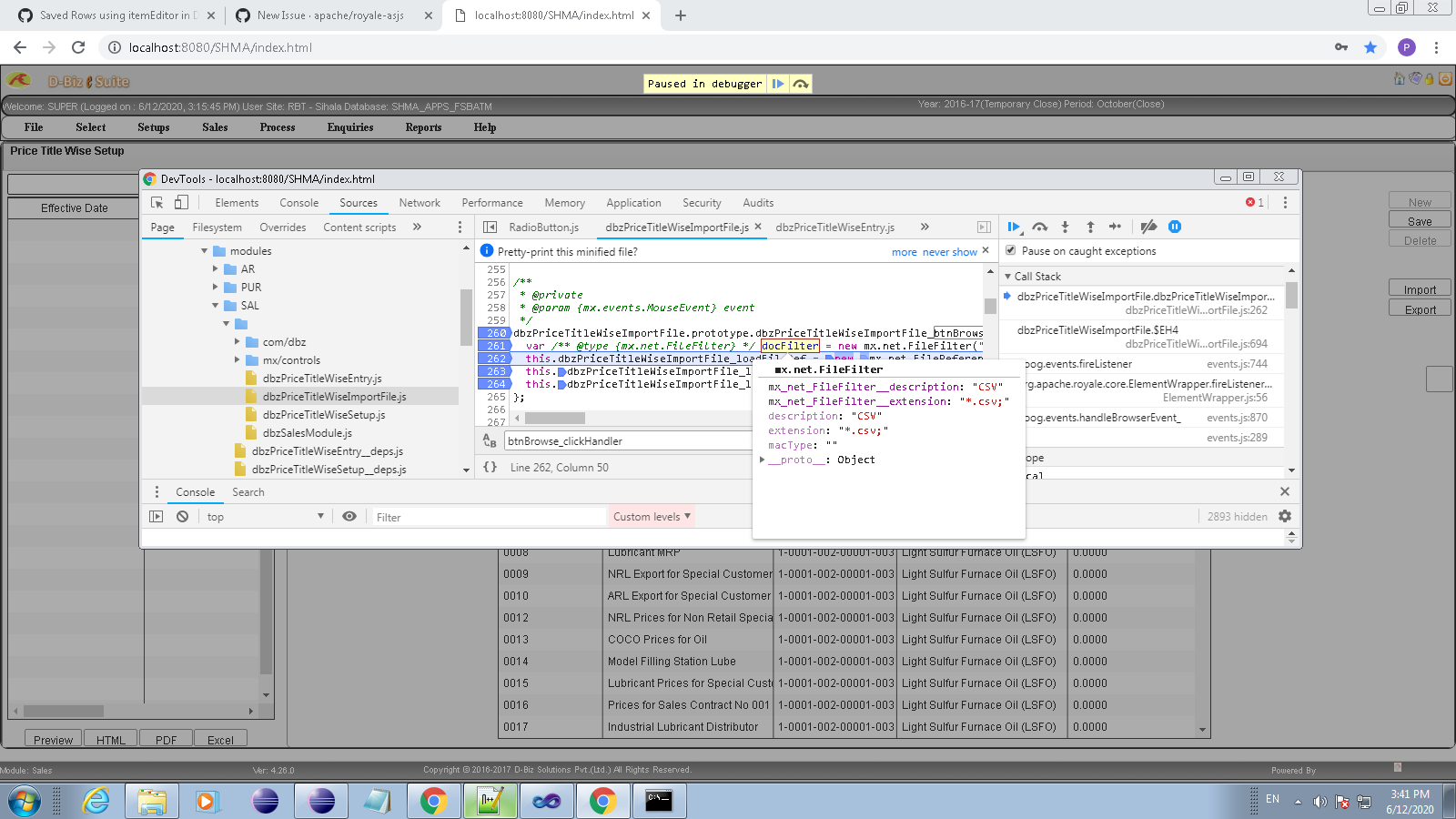Image resolution: width=1456 pixels, height=819 pixels.
Task: Toggle the device toolbar icon
Action: click(181, 203)
